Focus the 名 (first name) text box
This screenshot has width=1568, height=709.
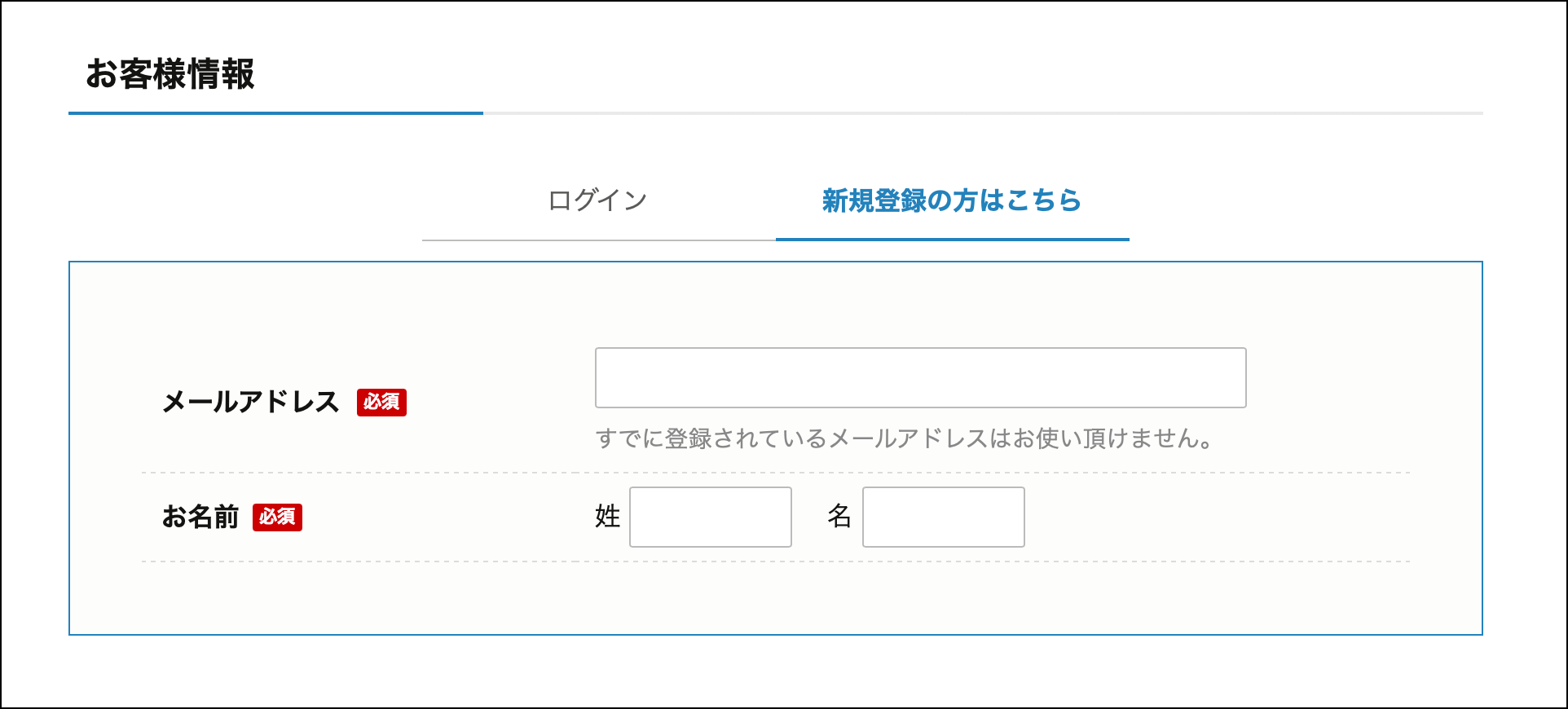click(x=943, y=517)
